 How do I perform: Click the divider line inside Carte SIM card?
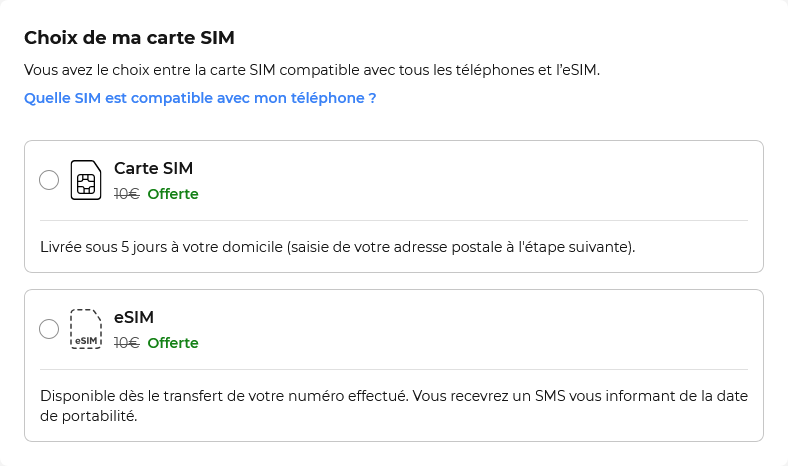coord(394,220)
